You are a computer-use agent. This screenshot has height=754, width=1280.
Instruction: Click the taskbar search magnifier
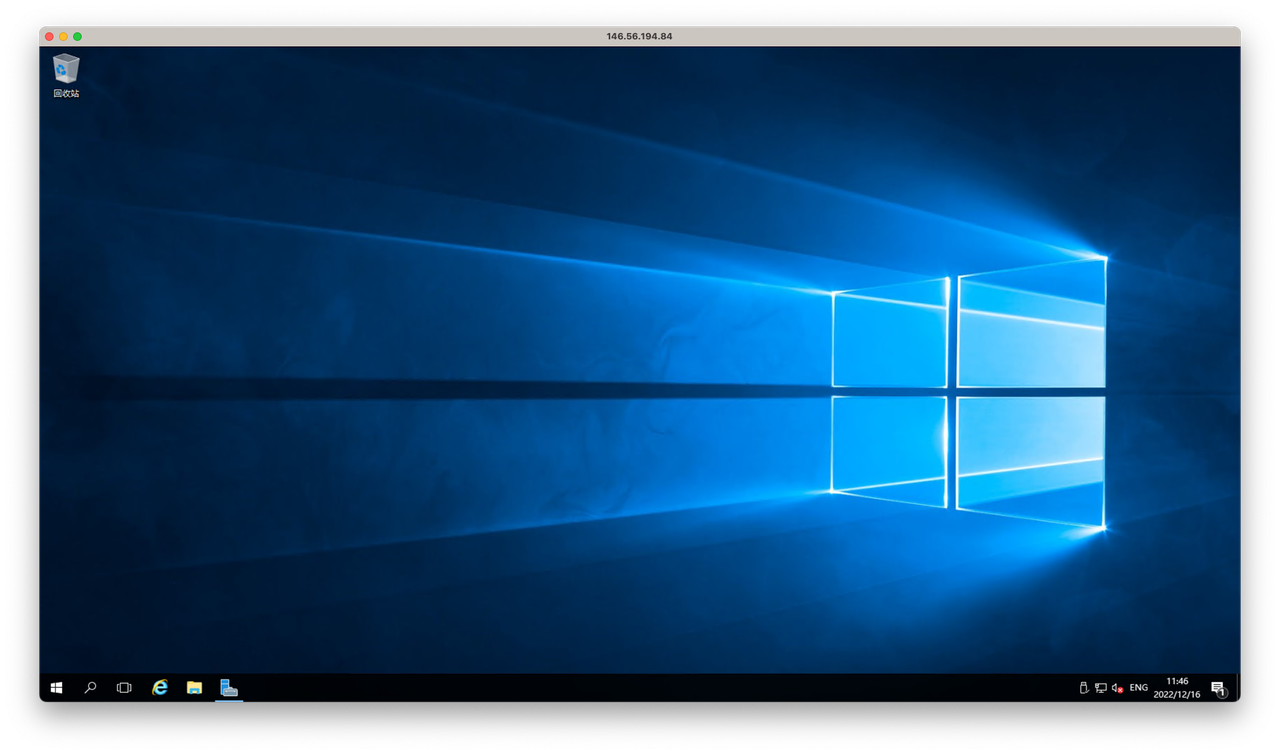90,688
